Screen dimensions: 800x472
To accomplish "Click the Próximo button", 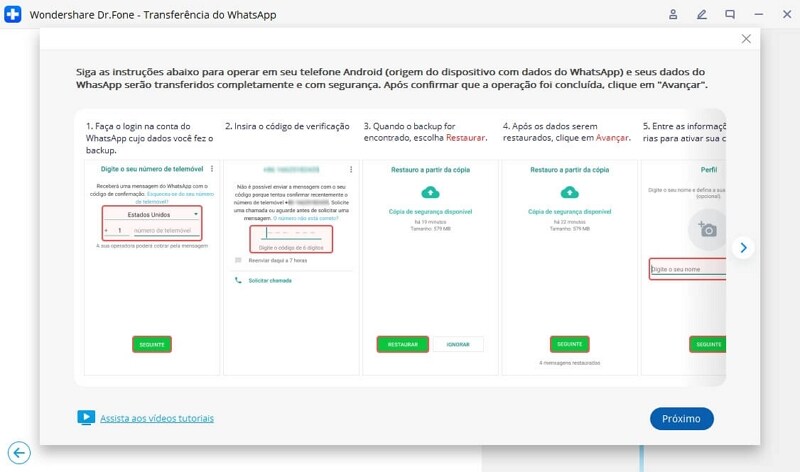I will 682,418.
